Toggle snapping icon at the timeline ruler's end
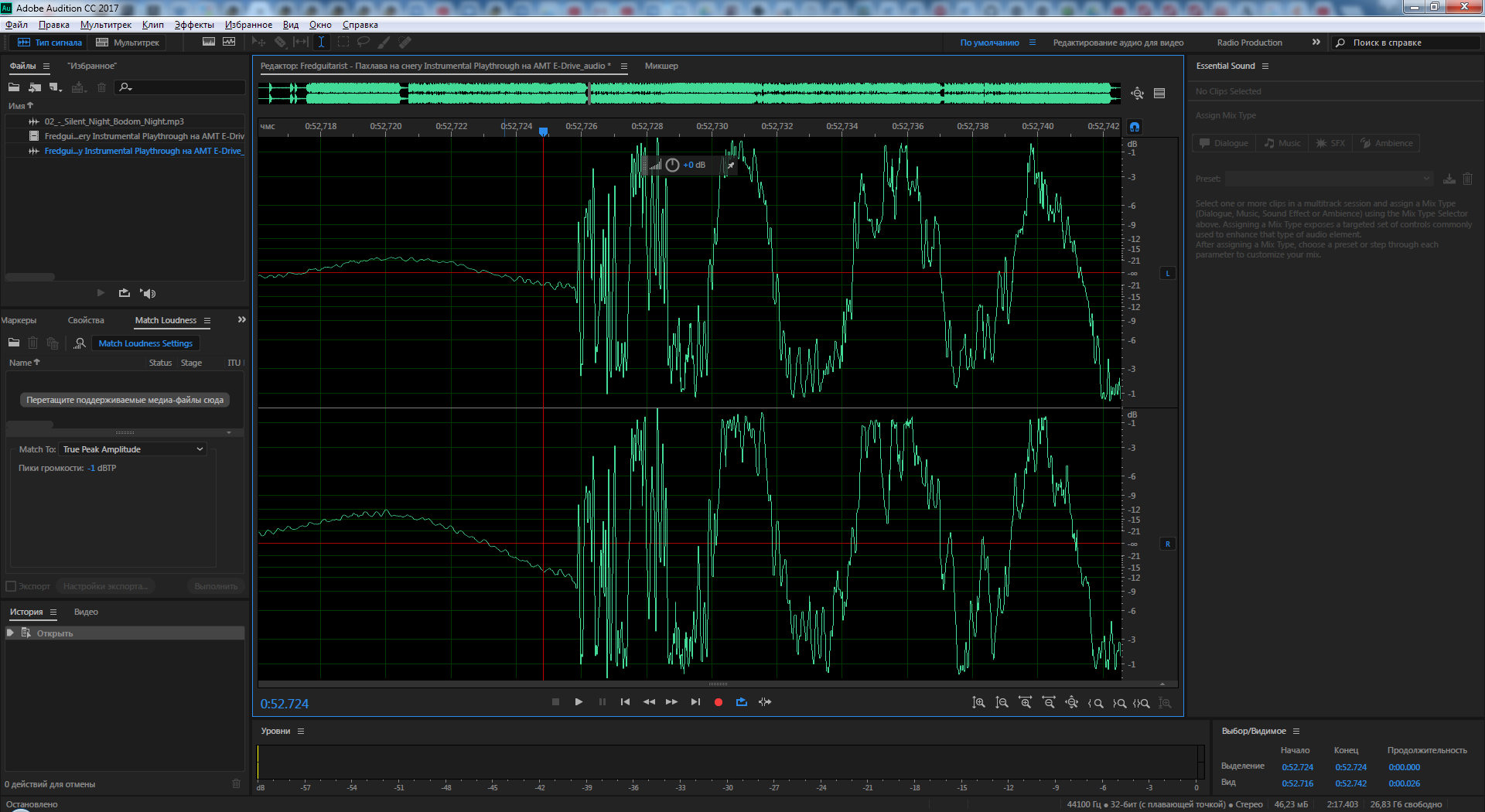 click(1135, 126)
